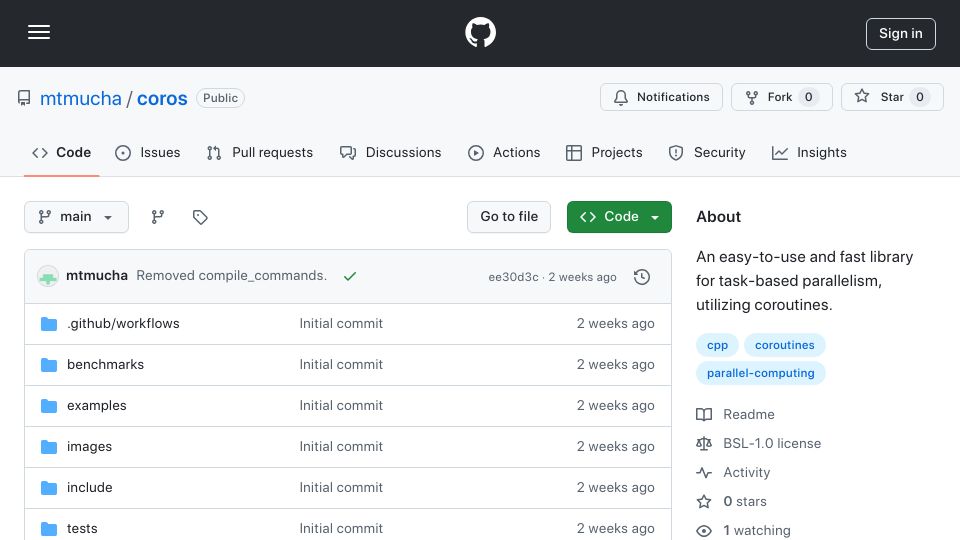
Task: Click the Go to file button
Action: coord(509,217)
